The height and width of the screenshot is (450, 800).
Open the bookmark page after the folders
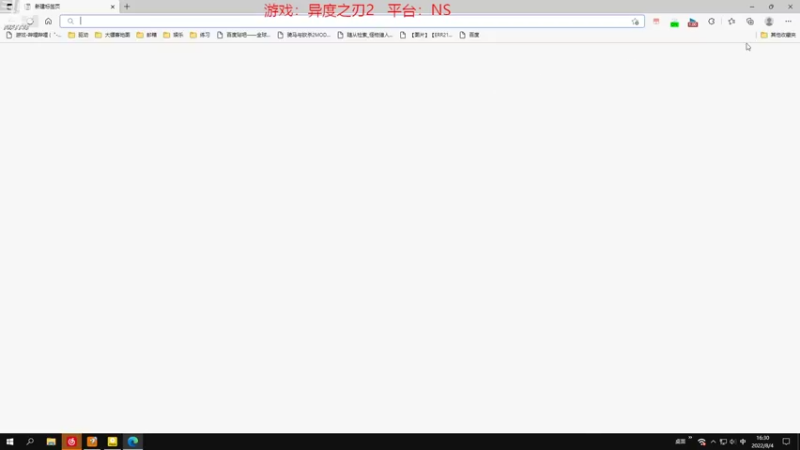pos(243,35)
